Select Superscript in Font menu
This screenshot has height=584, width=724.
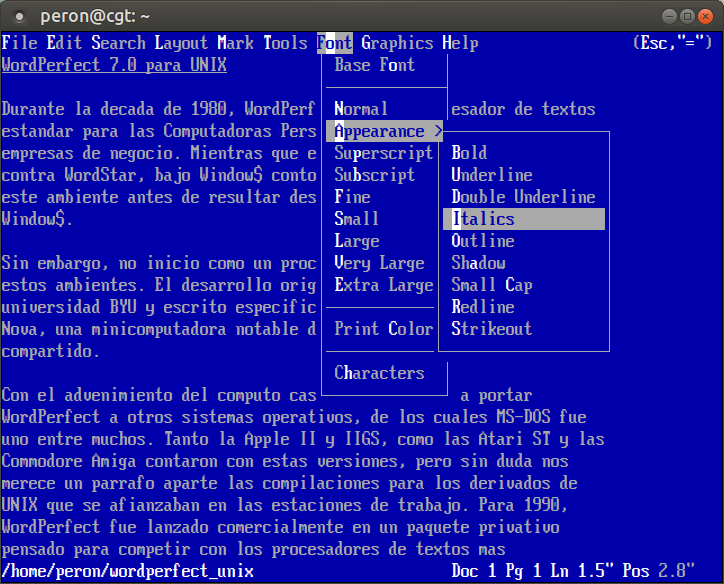(x=383, y=153)
